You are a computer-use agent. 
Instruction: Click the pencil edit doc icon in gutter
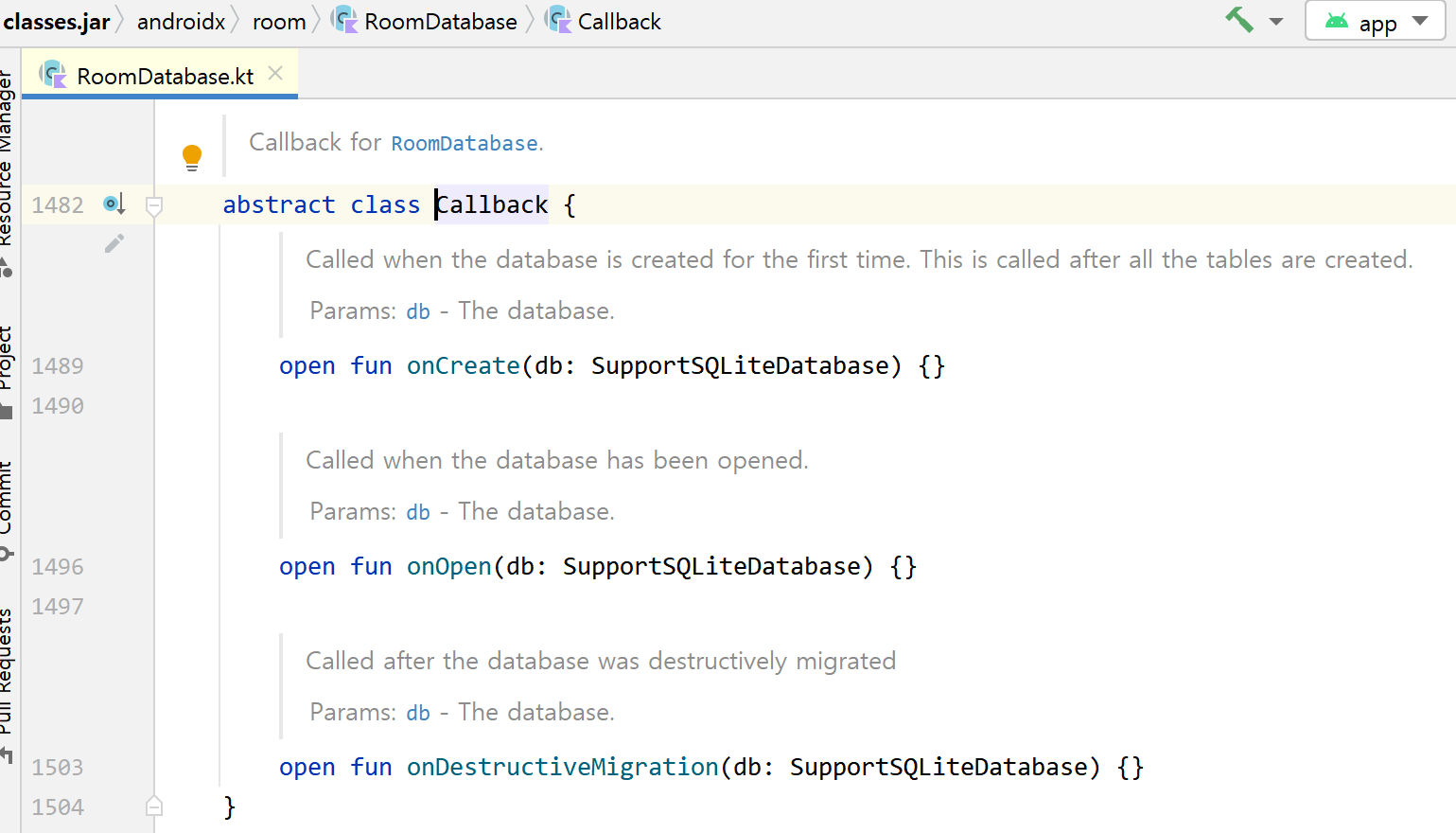[114, 244]
